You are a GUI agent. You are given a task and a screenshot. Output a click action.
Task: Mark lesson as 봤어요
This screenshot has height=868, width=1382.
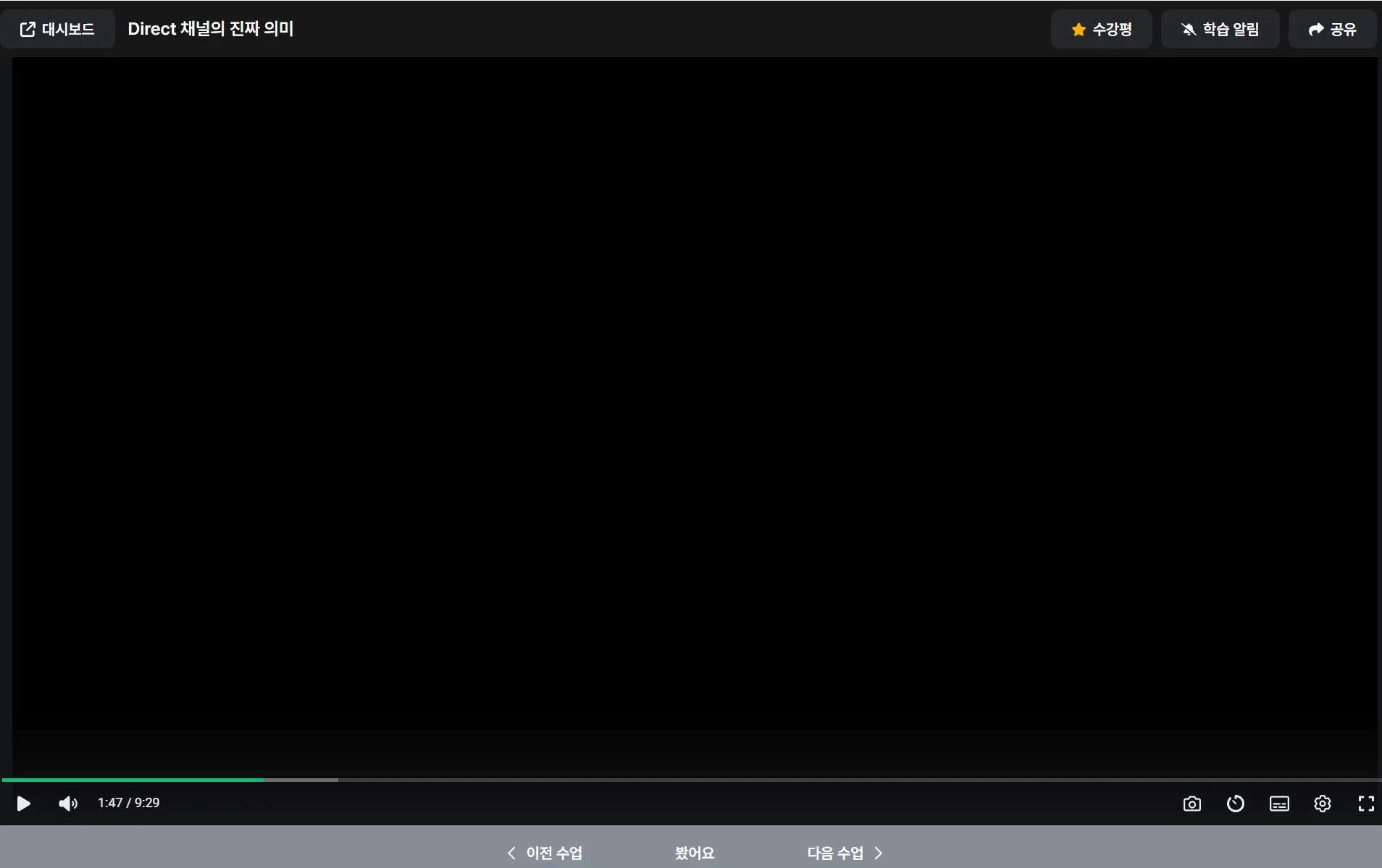point(695,853)
